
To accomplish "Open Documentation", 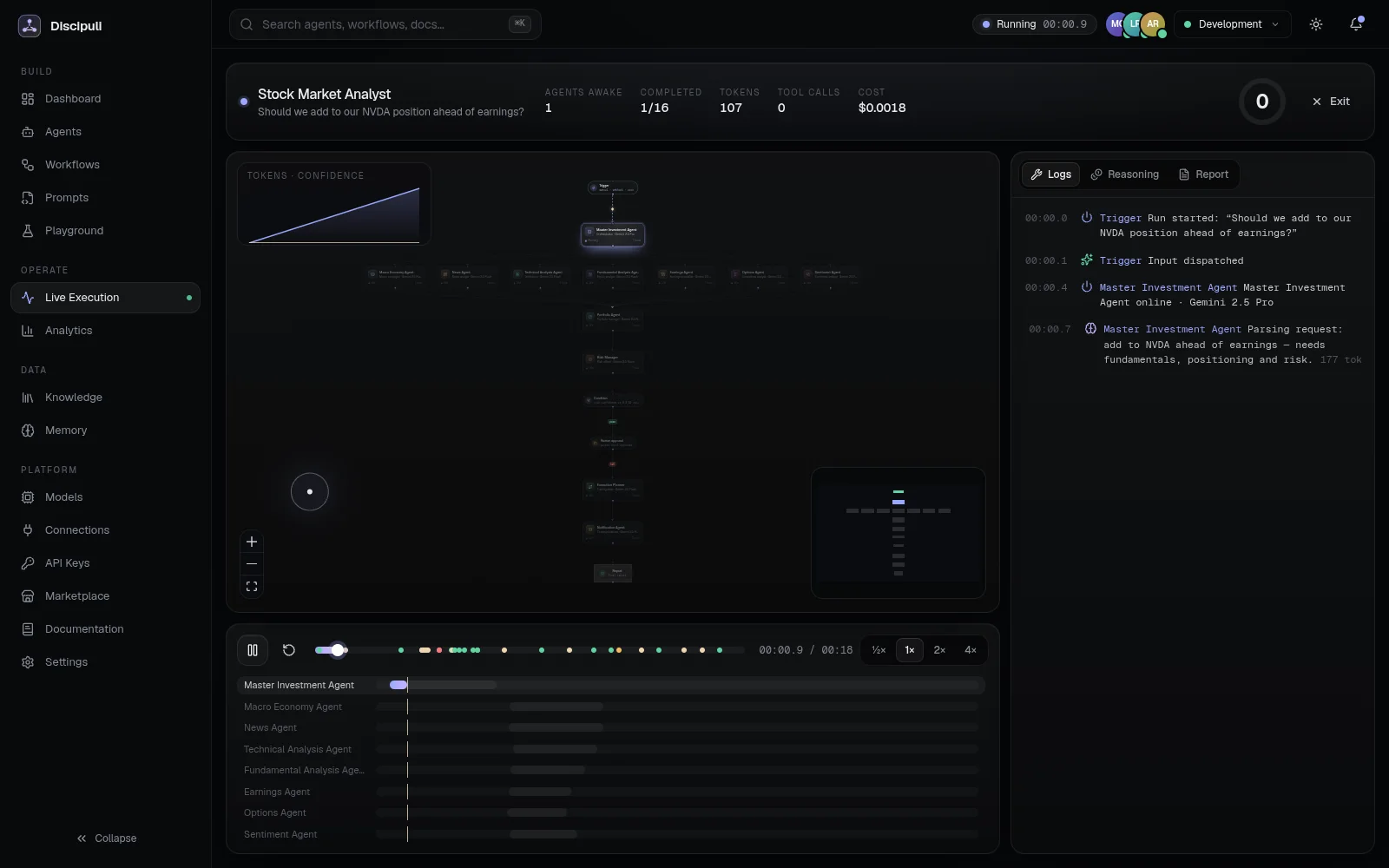I will coord(105,629).
